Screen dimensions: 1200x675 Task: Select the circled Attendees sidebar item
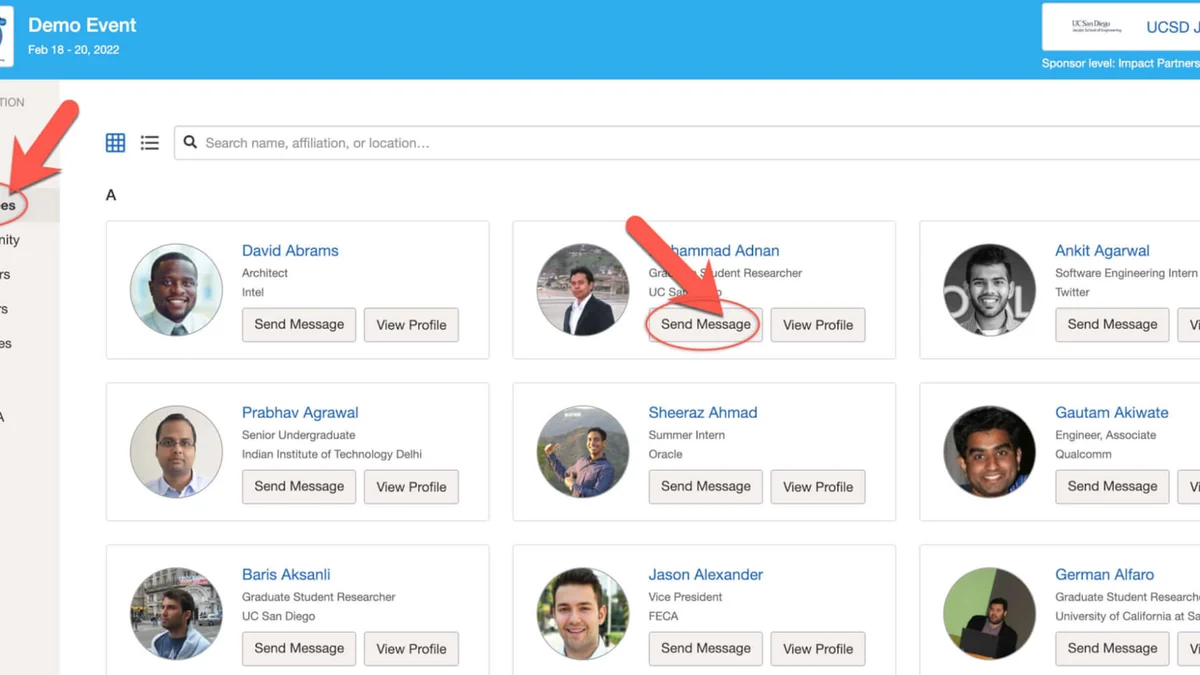(12, 205)
